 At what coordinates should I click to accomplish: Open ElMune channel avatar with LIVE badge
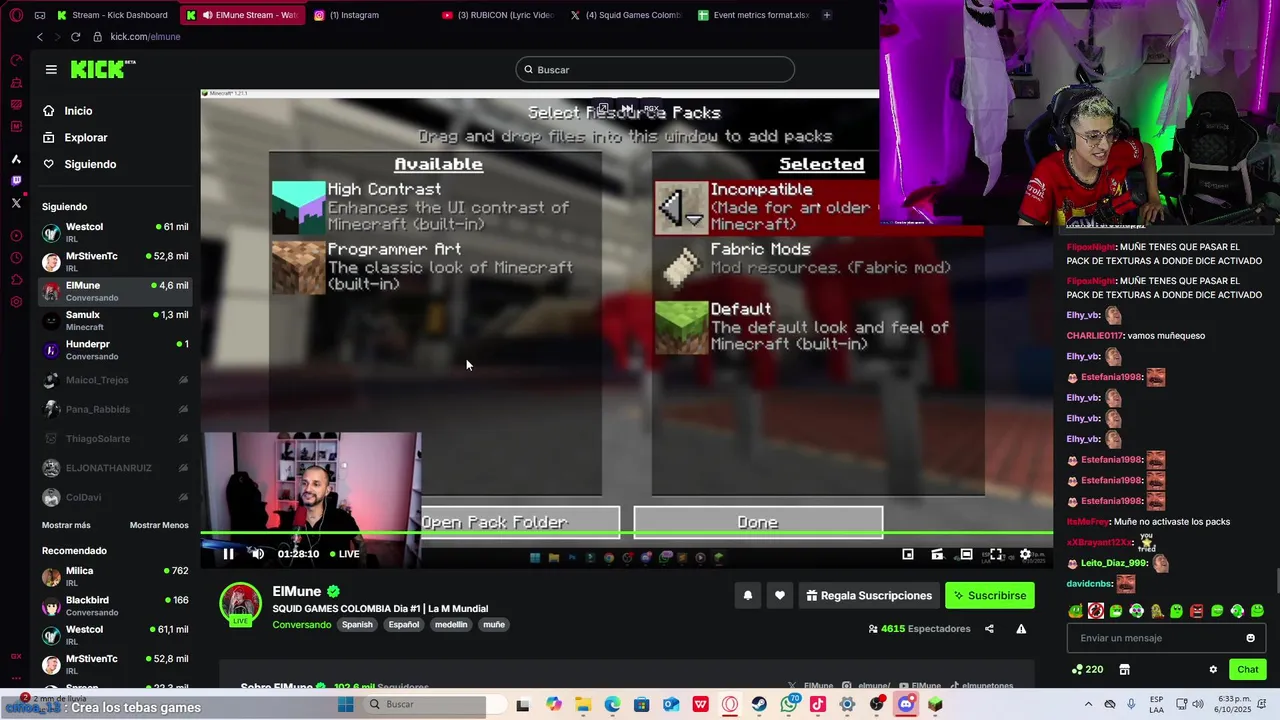pos(240,604)
